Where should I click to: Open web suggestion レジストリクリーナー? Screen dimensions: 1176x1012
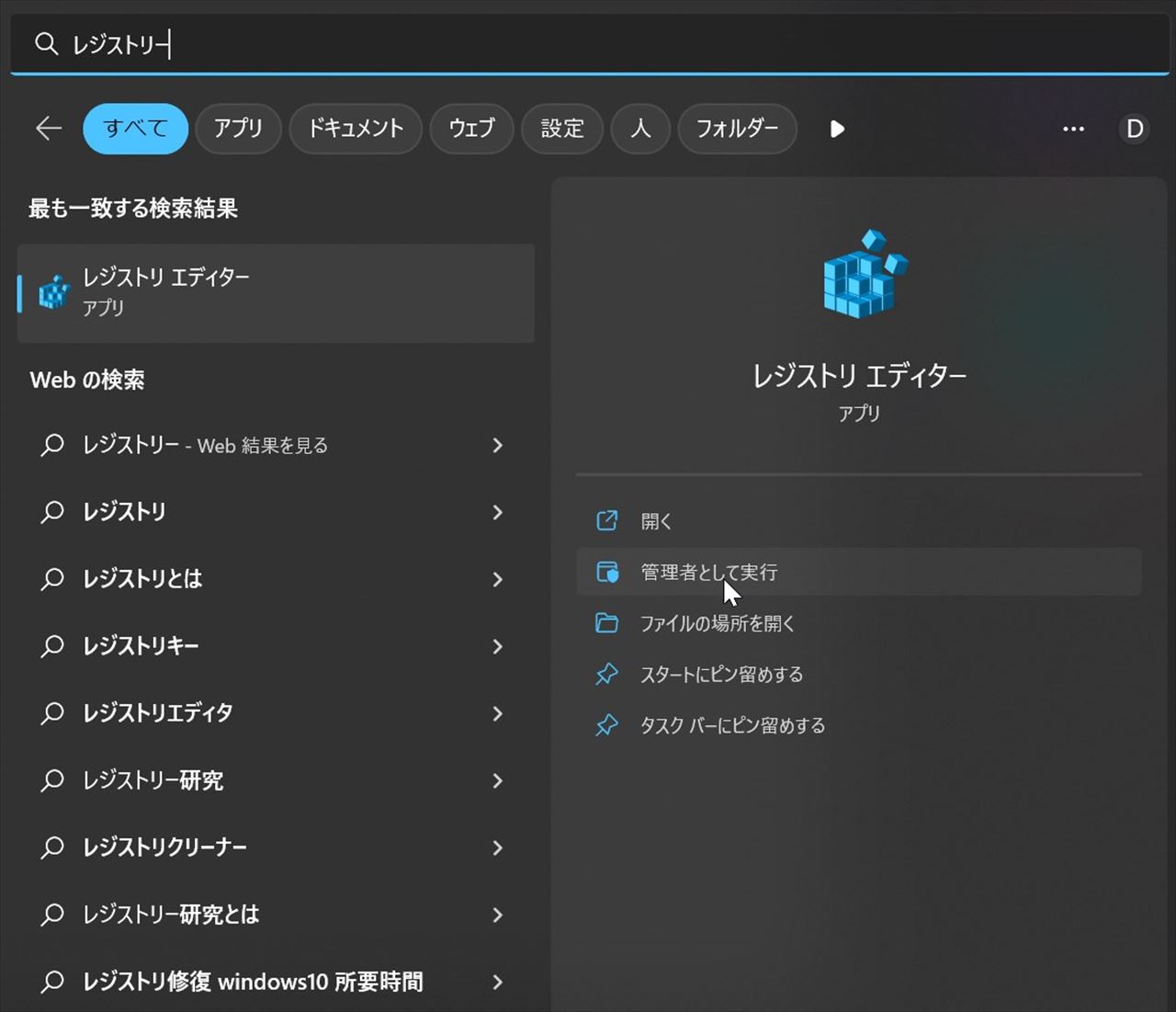click(276, 847)
